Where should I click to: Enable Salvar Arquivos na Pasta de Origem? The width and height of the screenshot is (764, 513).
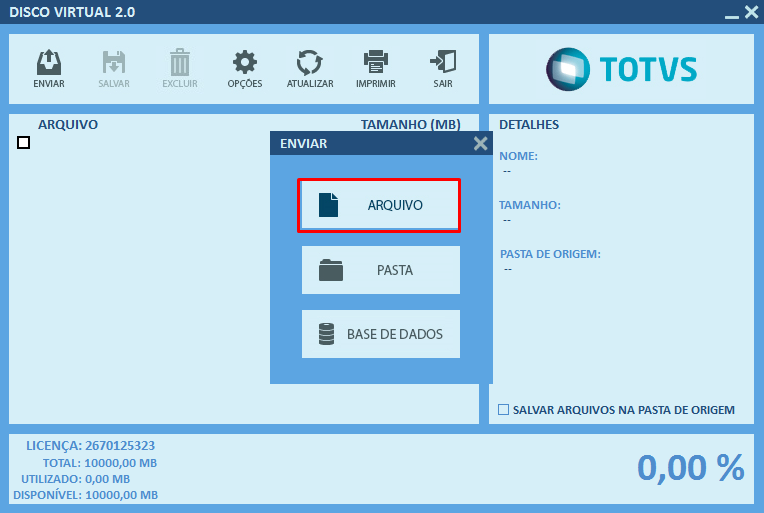click(503, 409)
